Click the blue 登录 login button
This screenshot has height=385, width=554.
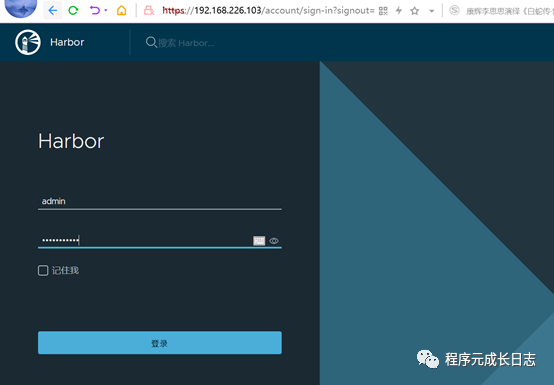160,343
